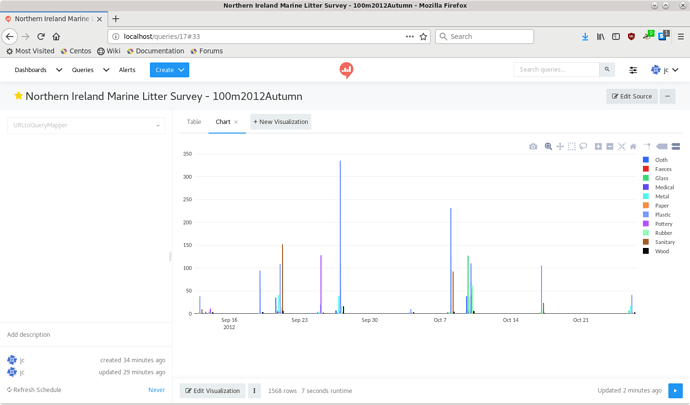Select the chart Zoom tool
The width and height of the screenshot is (690, 405).
click(548, 147)
